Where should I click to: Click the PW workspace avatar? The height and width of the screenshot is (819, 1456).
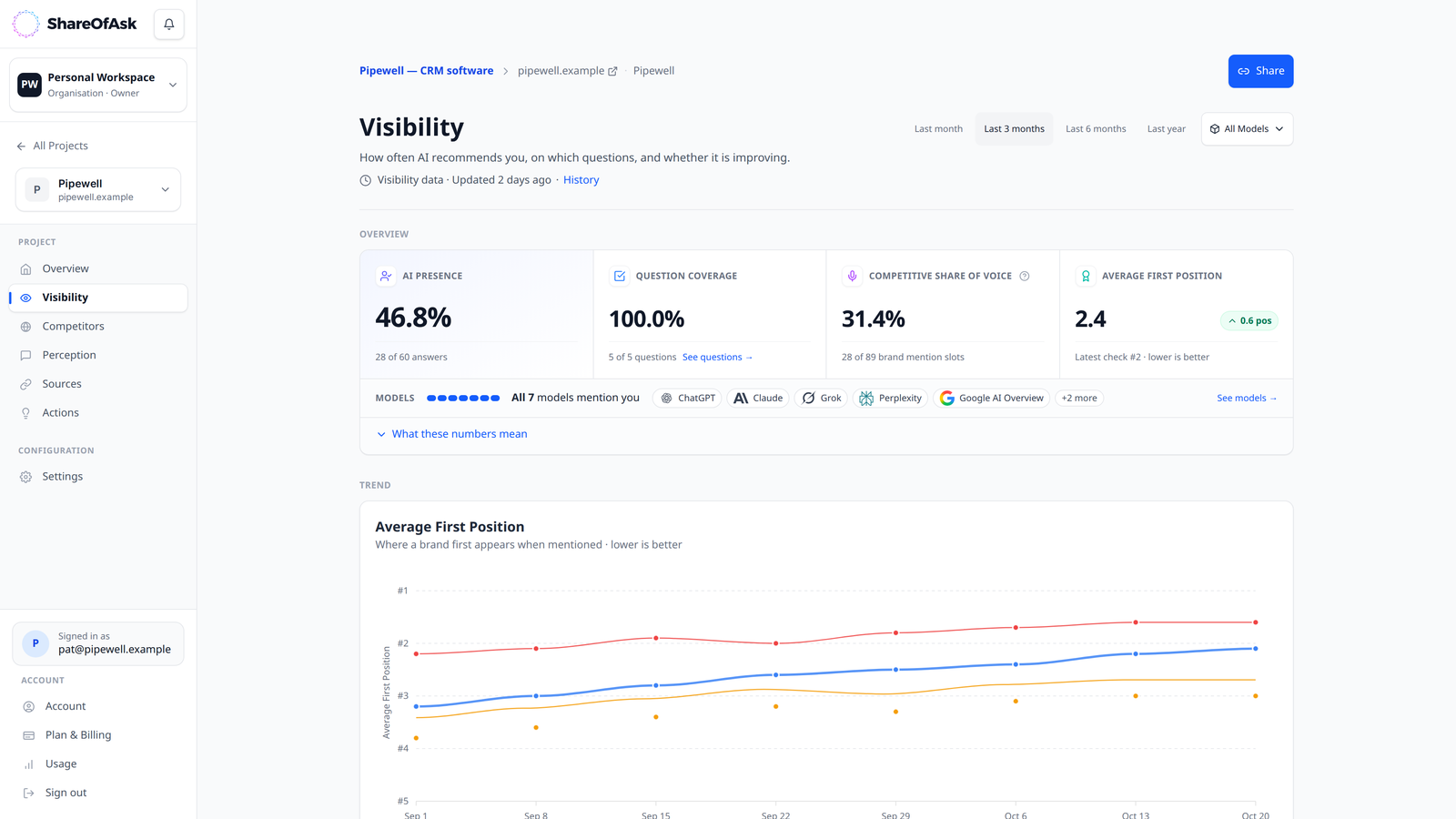tap(30, 85)
